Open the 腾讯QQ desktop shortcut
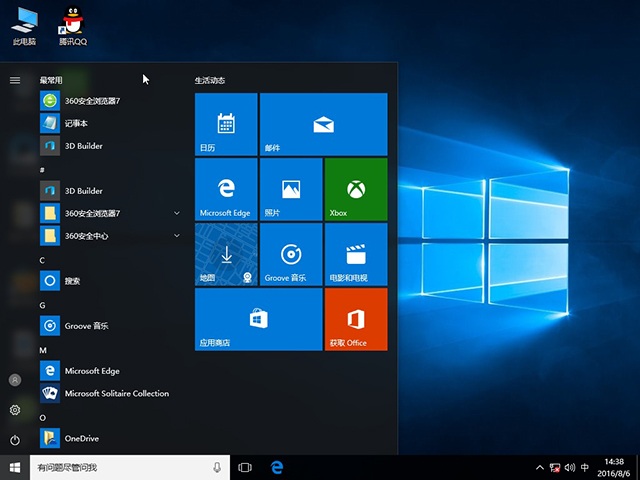640x480 pixels. tap(72, 26)
